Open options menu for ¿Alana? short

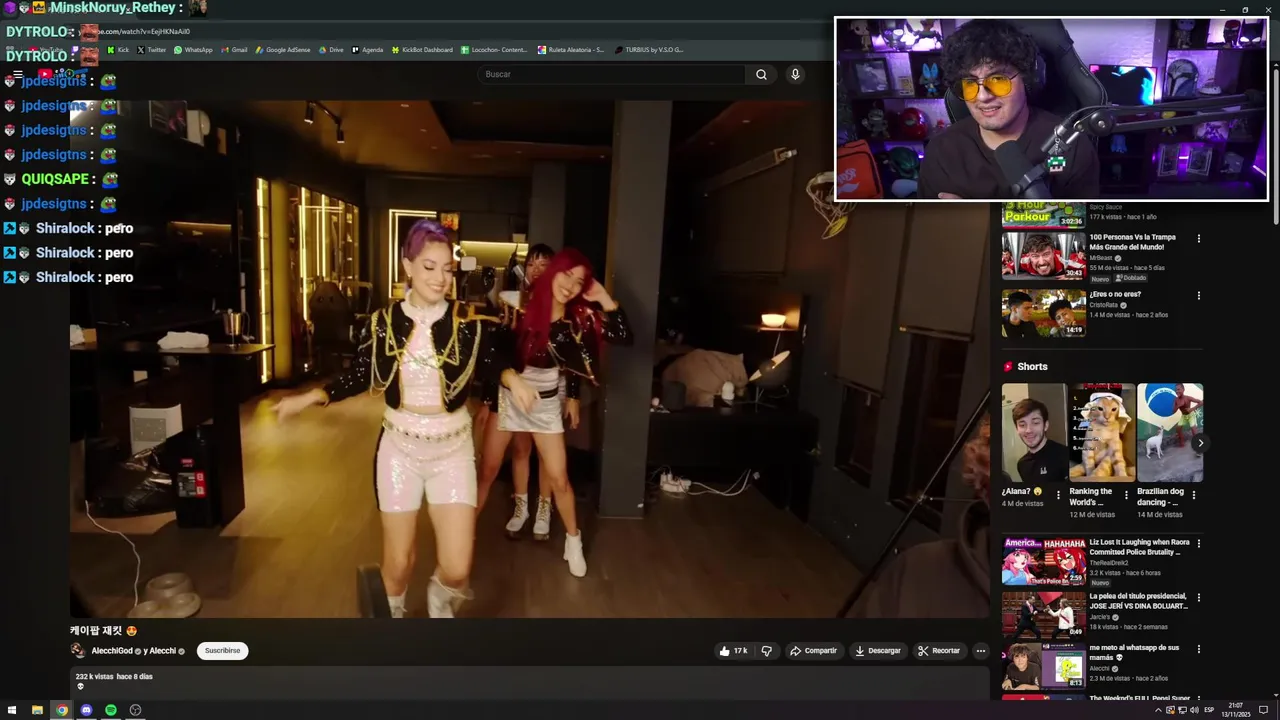pyautogui.click(x=1058, y=495)
